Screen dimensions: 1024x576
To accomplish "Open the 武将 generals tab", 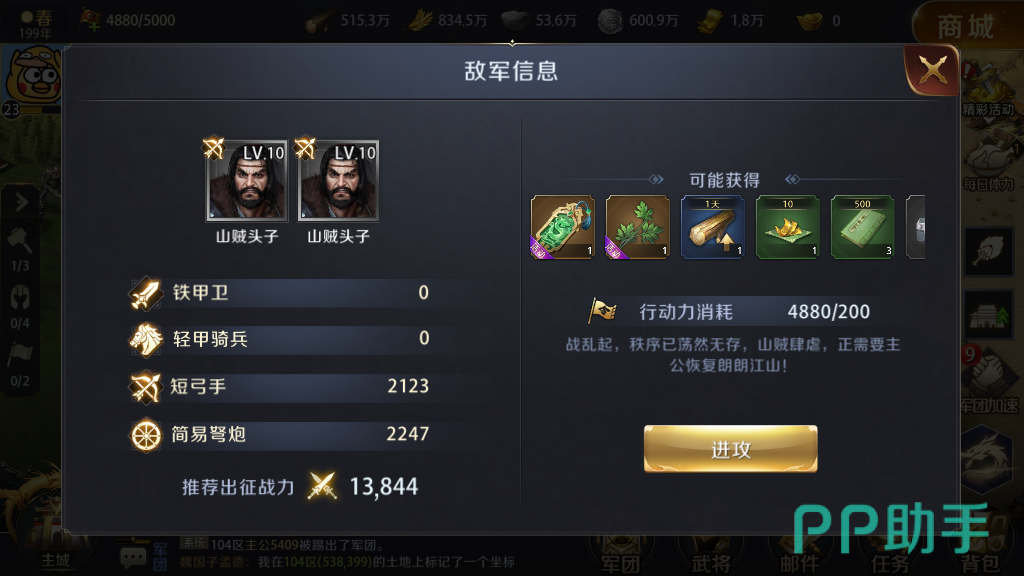I will pos(711,554).
